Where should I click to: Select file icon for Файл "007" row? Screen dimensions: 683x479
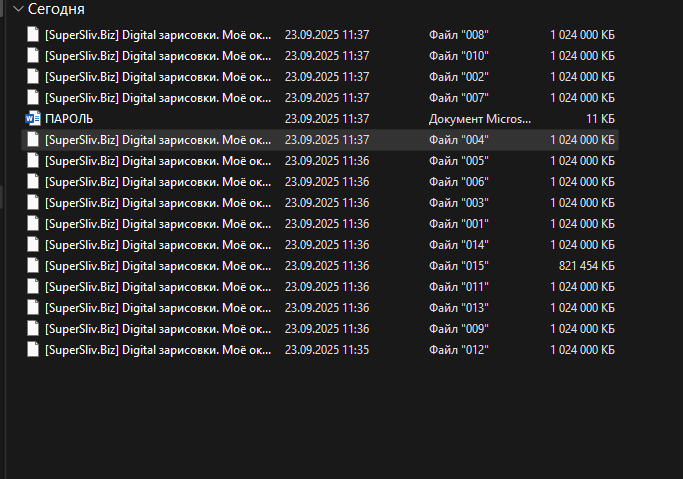(33, 98)
